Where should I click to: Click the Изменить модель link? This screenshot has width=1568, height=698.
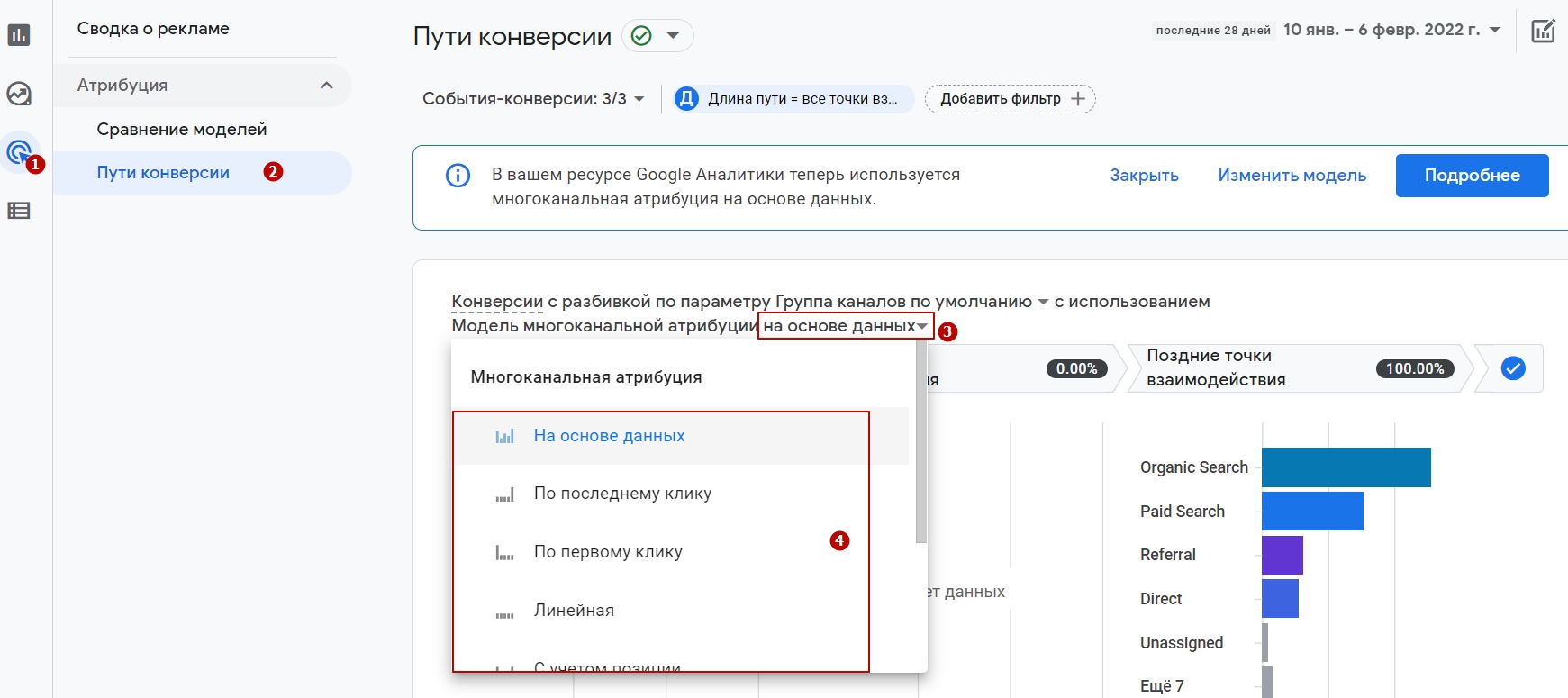tap(1292, 176)
